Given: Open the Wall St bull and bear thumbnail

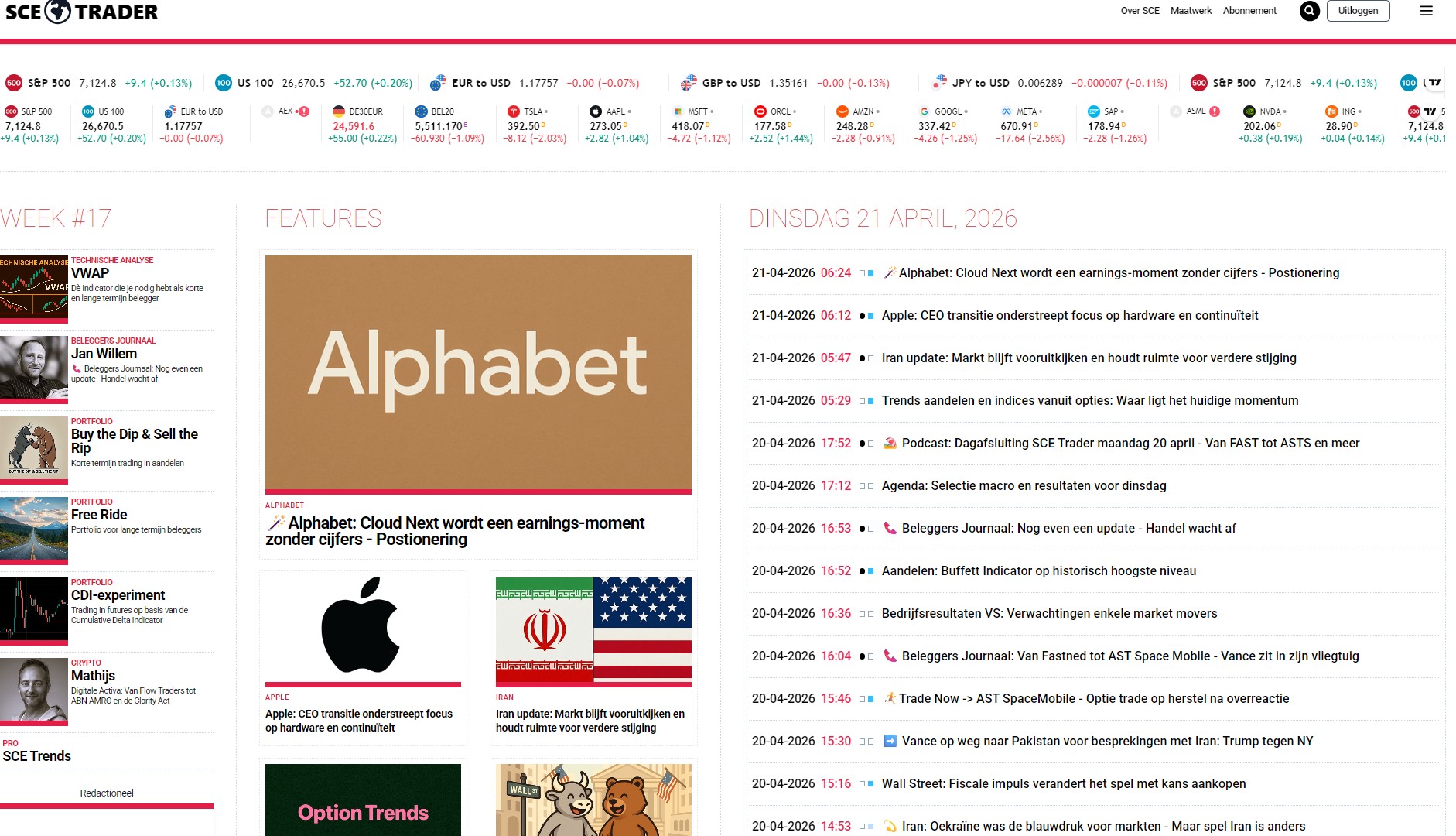Looking at the screenshot, I should [593, 800].
